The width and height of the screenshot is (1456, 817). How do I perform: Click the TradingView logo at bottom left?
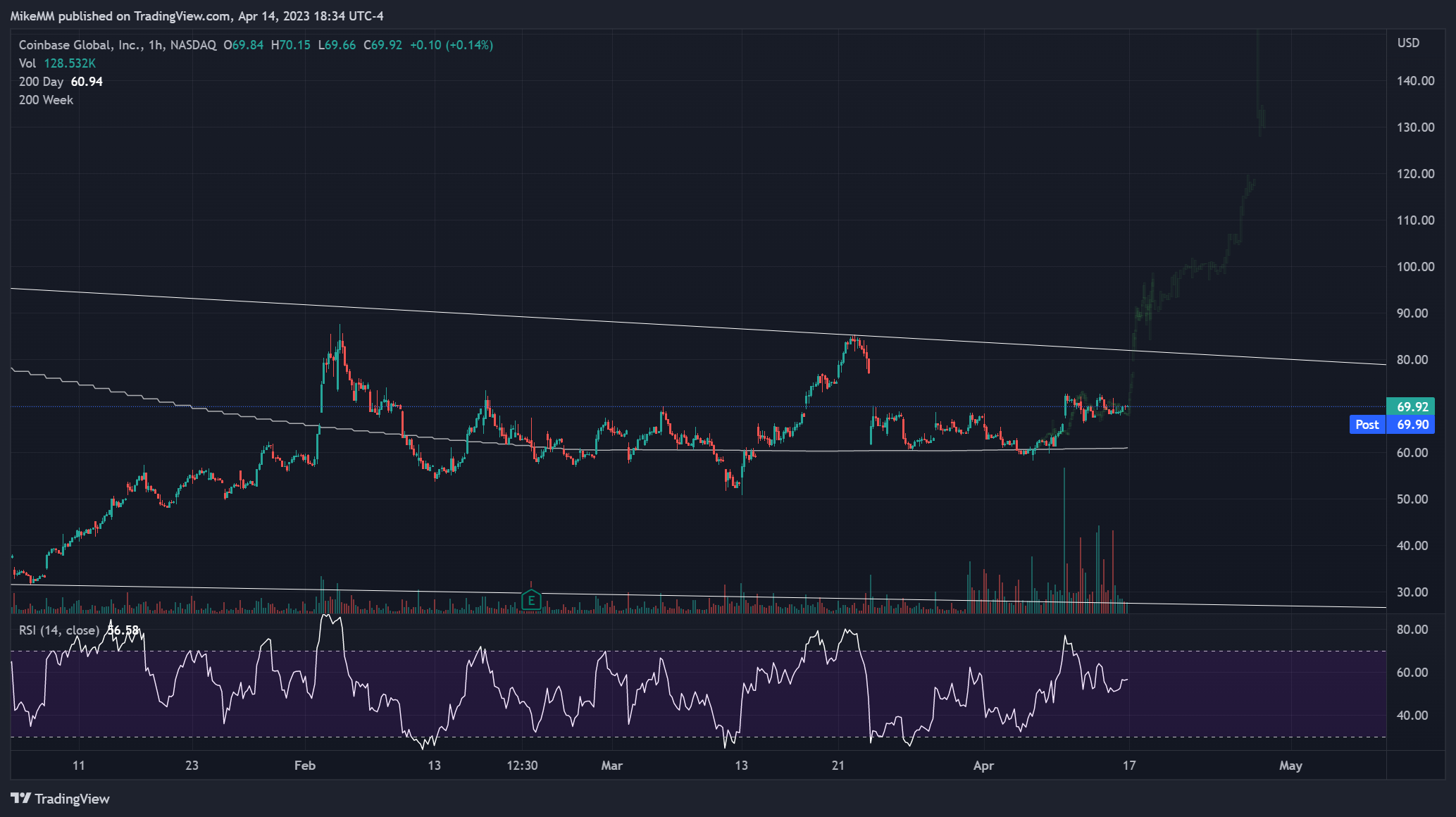tap(61, 799)
